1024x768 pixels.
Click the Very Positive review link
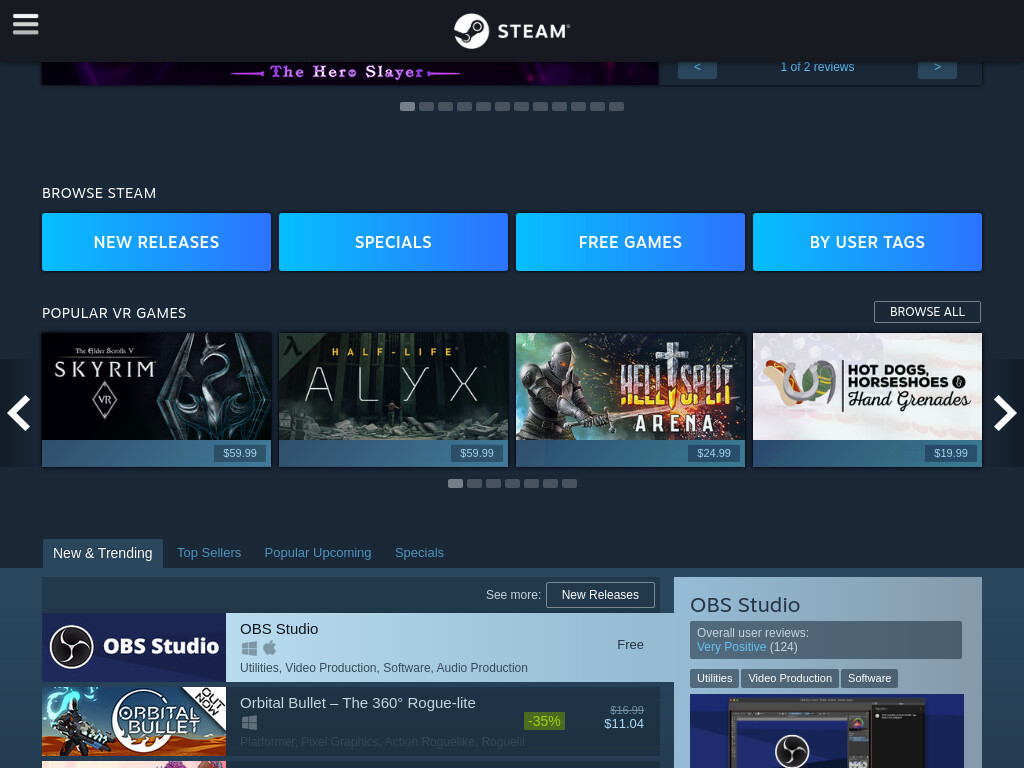point(731,647)
